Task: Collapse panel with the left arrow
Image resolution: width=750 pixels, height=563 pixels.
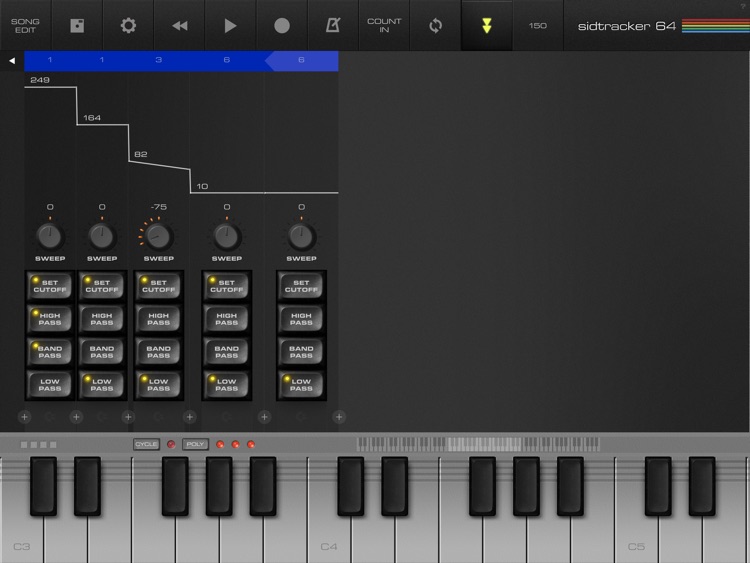Action: coord(12,61)
